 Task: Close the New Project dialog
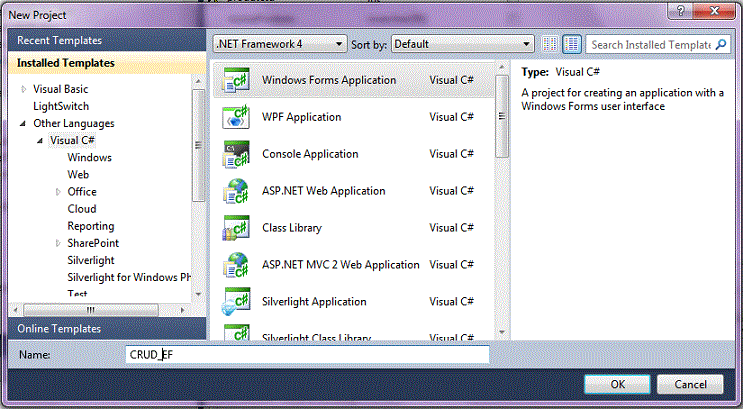[x=714, y=11]
